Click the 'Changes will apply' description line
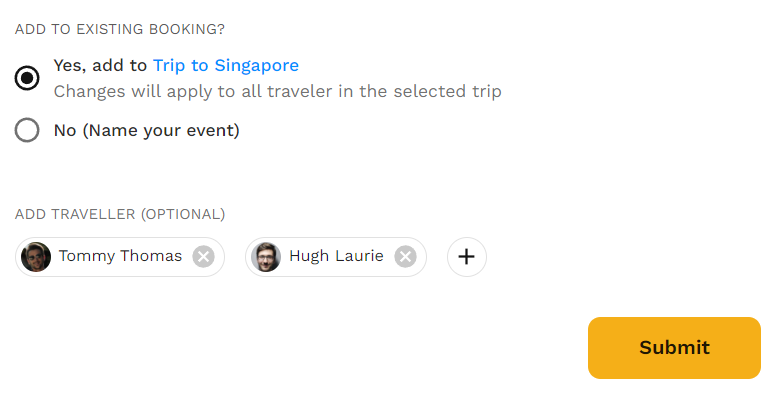This screenshot has height=396, width=777. click(x=278, y=92)
